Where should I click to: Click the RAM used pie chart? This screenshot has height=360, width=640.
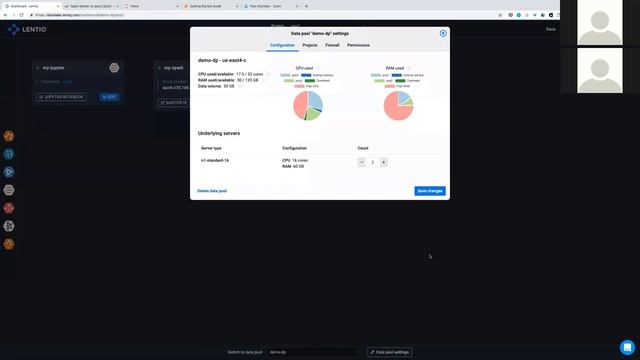coord(398,106)
